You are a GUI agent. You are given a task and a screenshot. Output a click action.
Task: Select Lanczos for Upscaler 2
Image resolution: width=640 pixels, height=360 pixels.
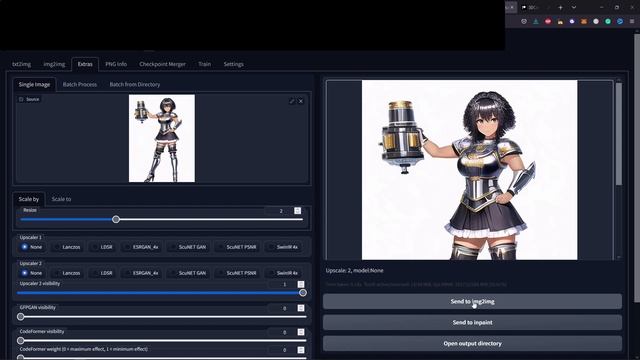click(x=67, y=273)
